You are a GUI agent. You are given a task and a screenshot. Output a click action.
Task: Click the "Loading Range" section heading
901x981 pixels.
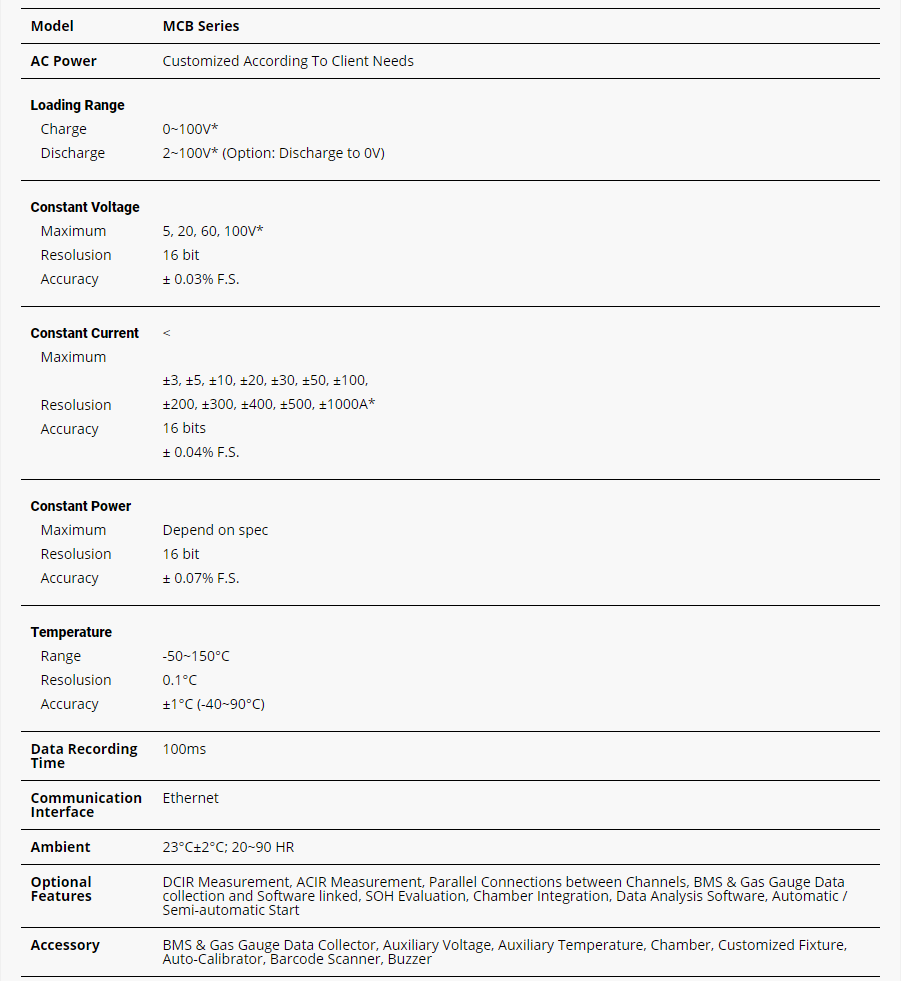[x=77, y=105]
